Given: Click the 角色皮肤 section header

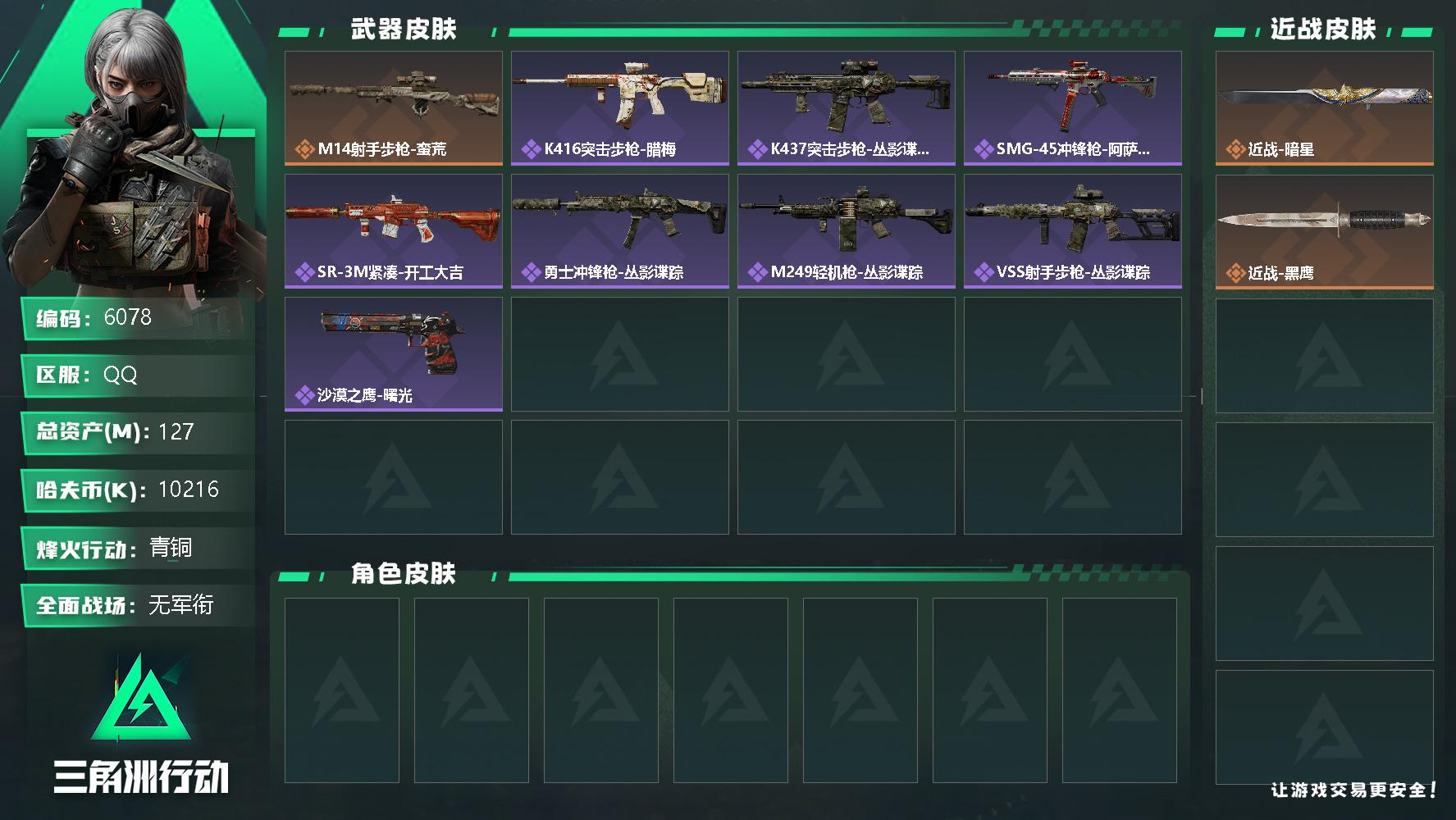Looking at the screenshot, I should tap(404, 573).
